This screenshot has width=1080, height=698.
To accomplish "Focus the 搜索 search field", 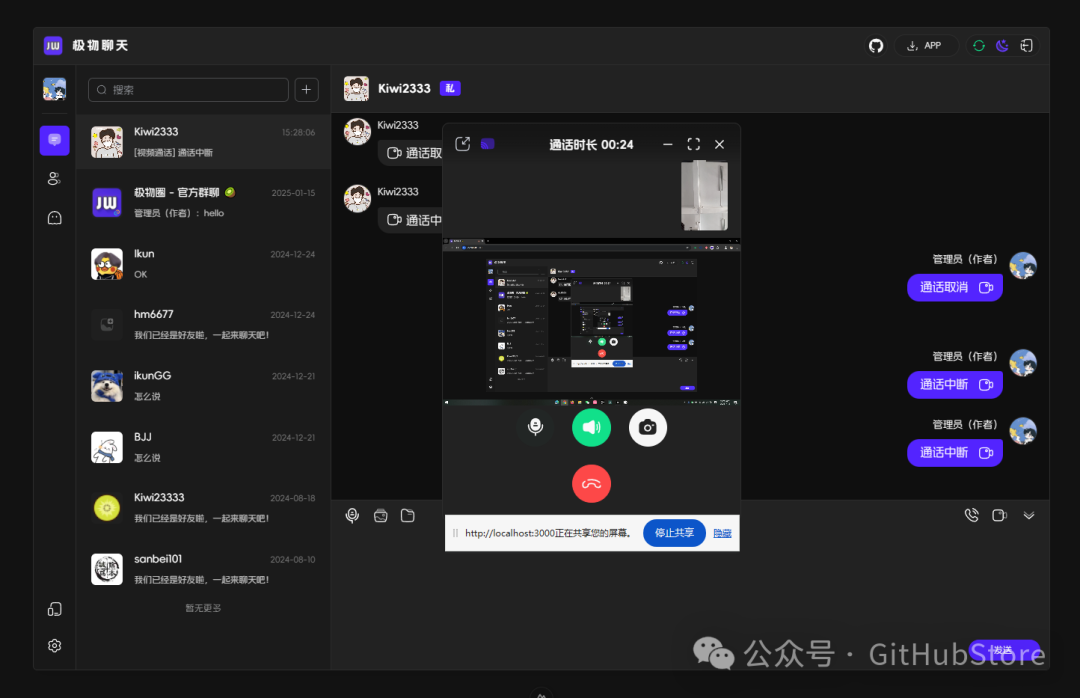I will pos(188,90).
